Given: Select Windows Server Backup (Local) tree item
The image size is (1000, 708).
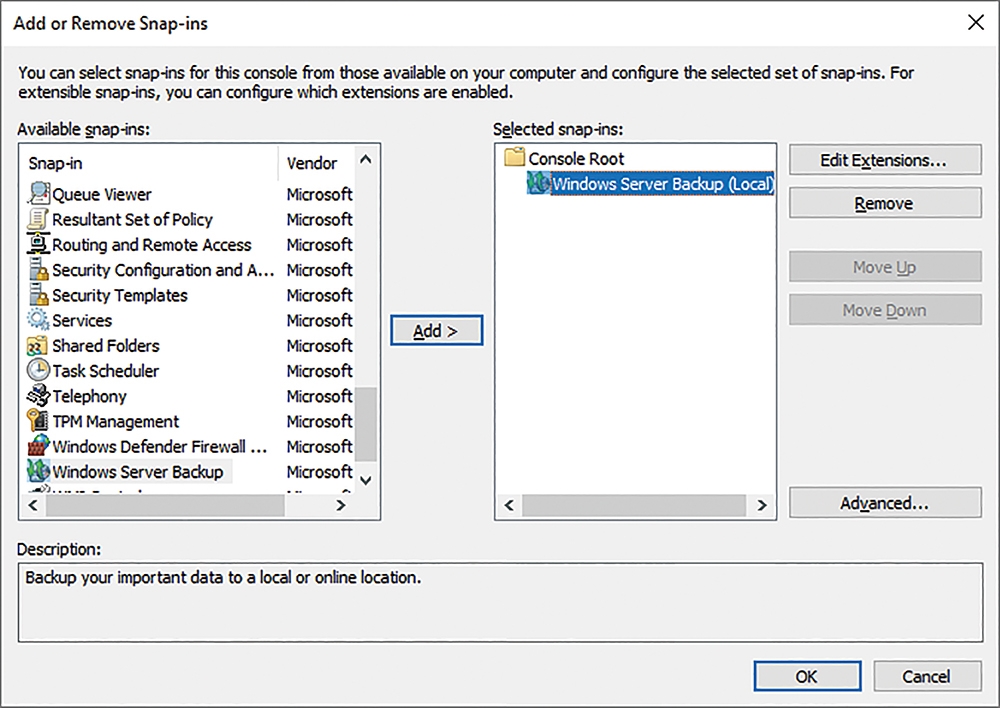Looking at the screenshot, I should pyautogui.click(x=663, y=184).
